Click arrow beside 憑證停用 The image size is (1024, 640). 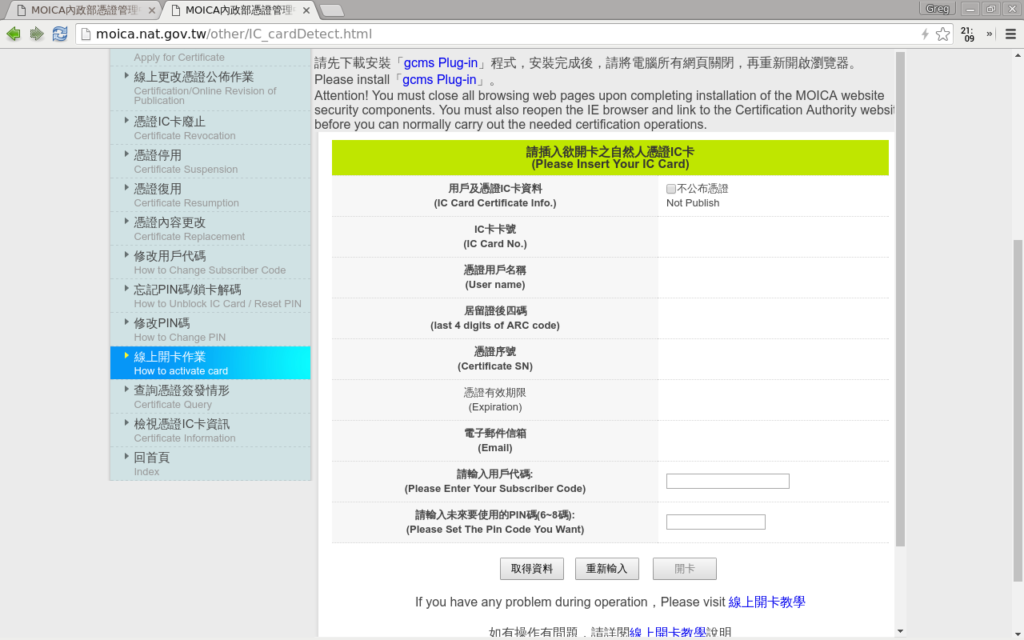coord(126,154)
